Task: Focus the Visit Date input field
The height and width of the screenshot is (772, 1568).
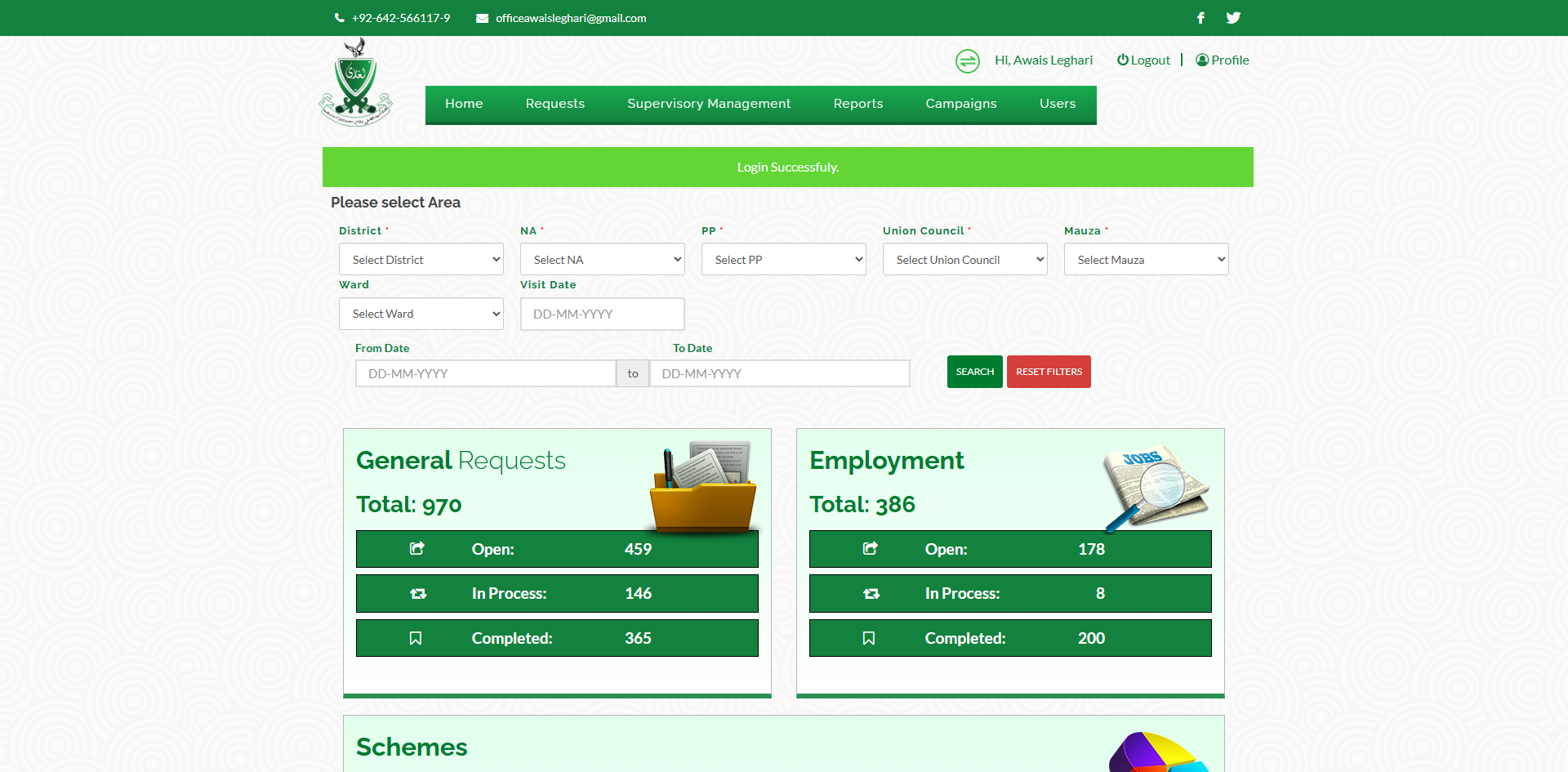Action: point(603,314)
